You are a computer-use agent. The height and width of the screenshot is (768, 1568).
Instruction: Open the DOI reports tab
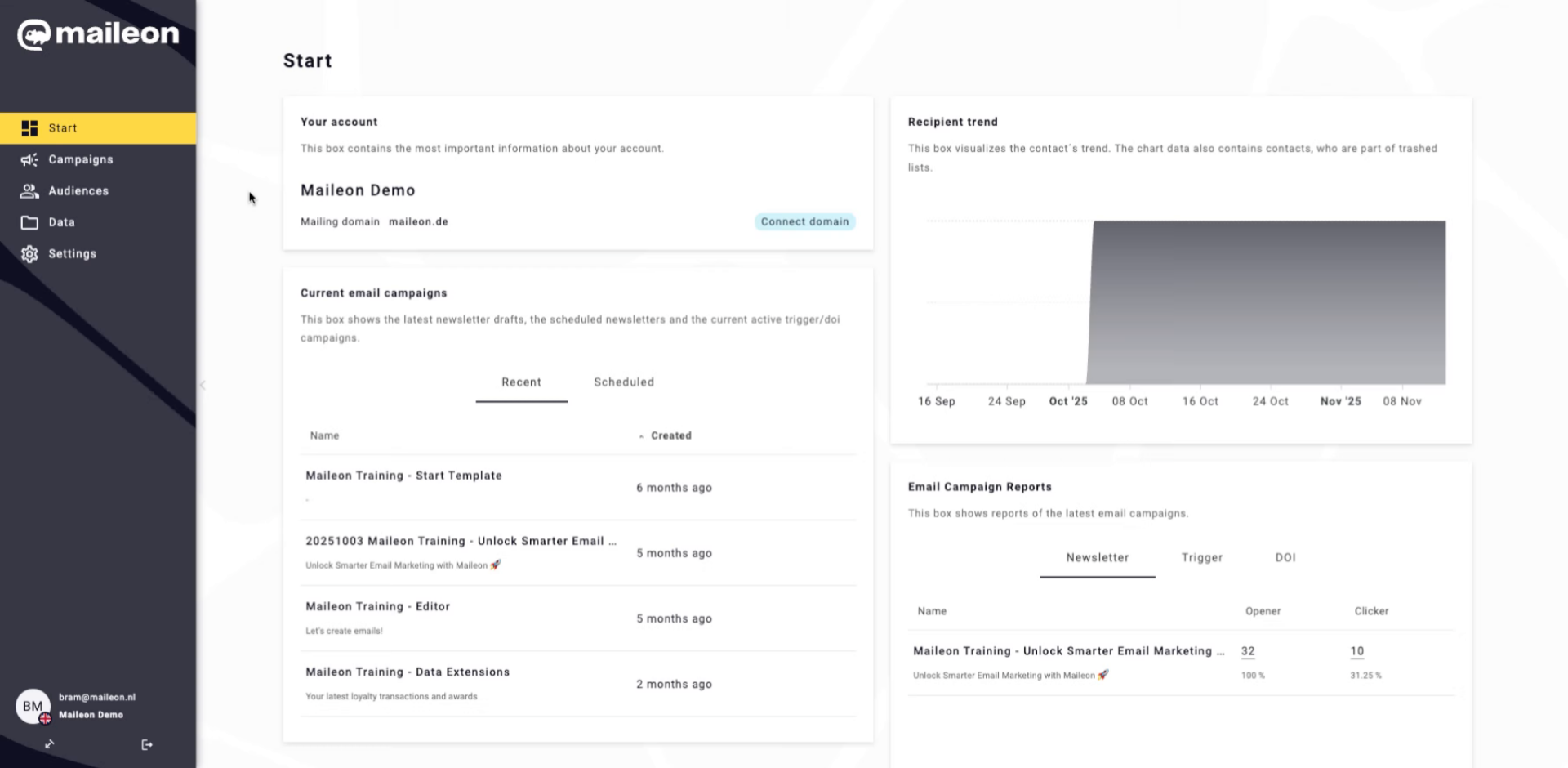pos(1285,558)
